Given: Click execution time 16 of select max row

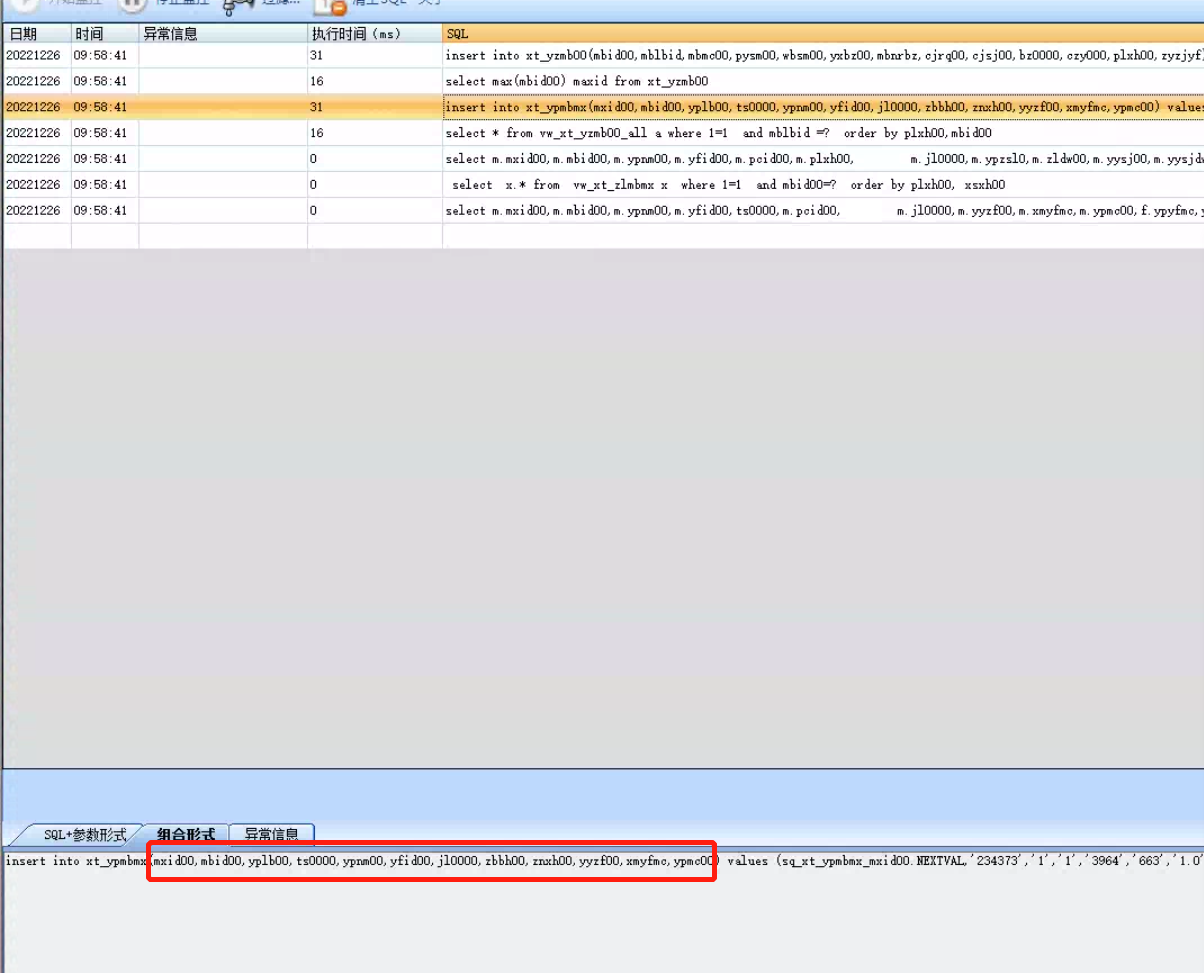Looking at the screenshot, I should (x=375, y=81).
